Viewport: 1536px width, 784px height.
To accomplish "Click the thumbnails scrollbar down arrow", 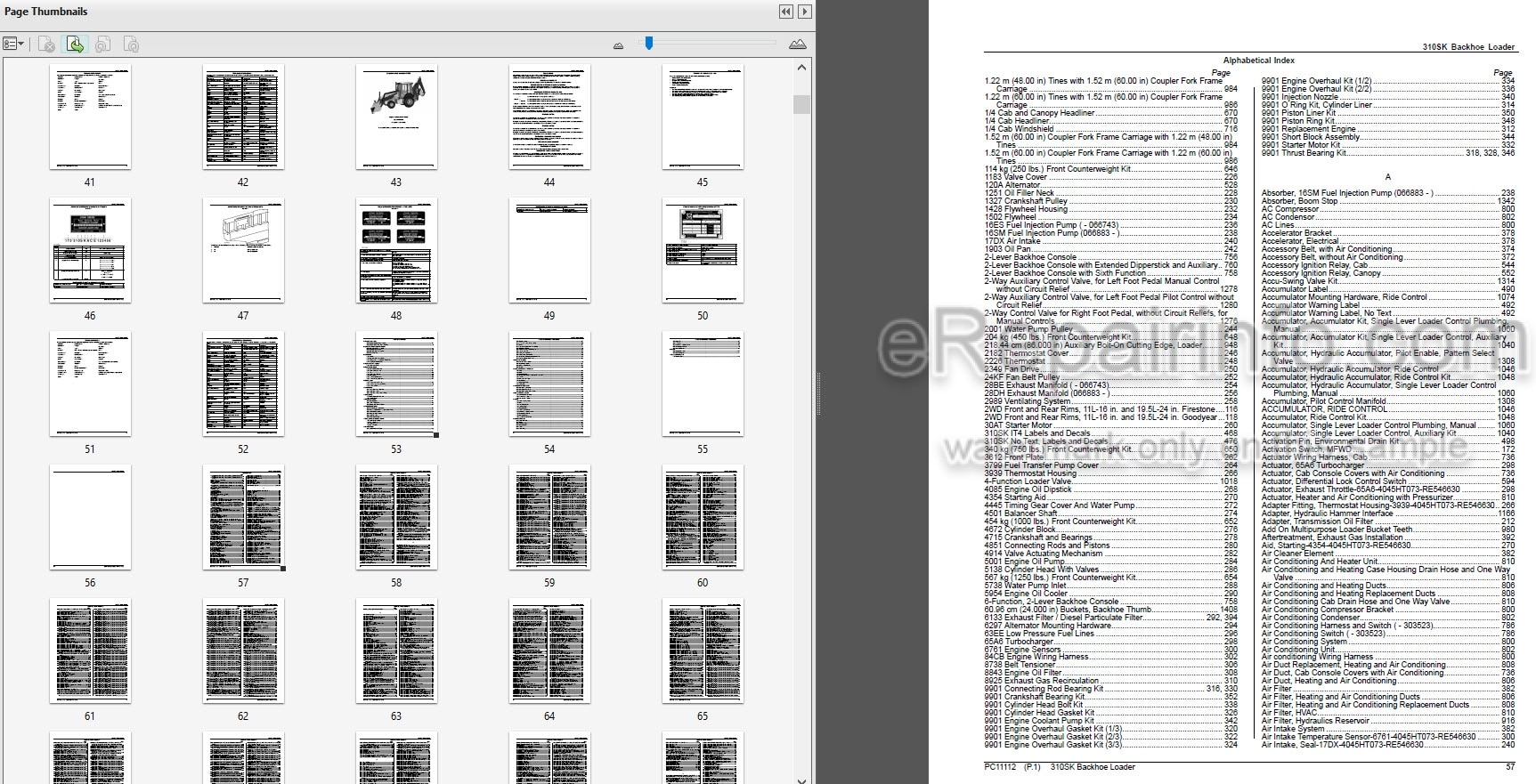I will [x=801, y=780].
